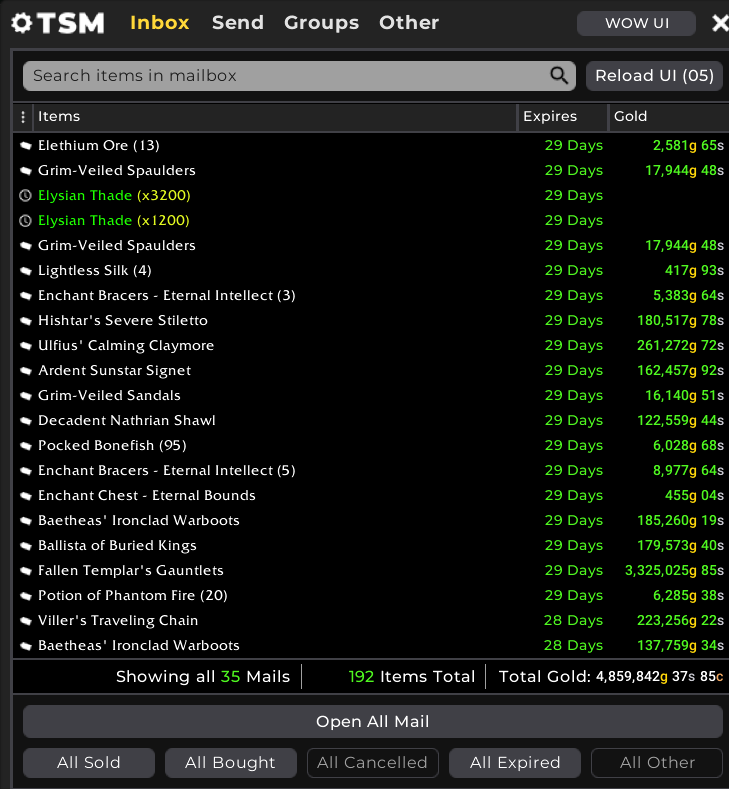
Task: Click mail icon beside Viller's Traveling Chain
Action: 26,620
